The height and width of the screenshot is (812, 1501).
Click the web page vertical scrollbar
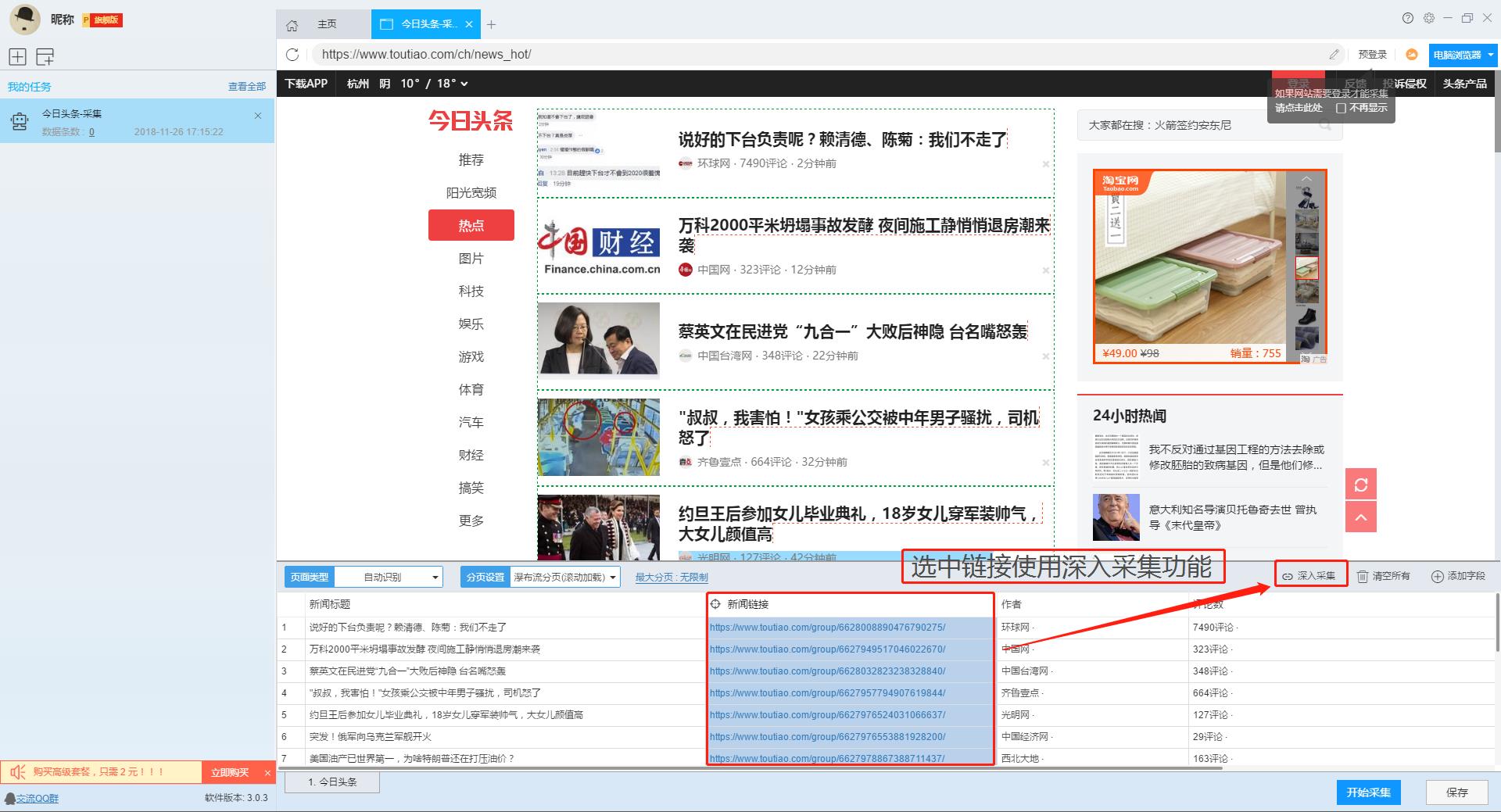1497,113
